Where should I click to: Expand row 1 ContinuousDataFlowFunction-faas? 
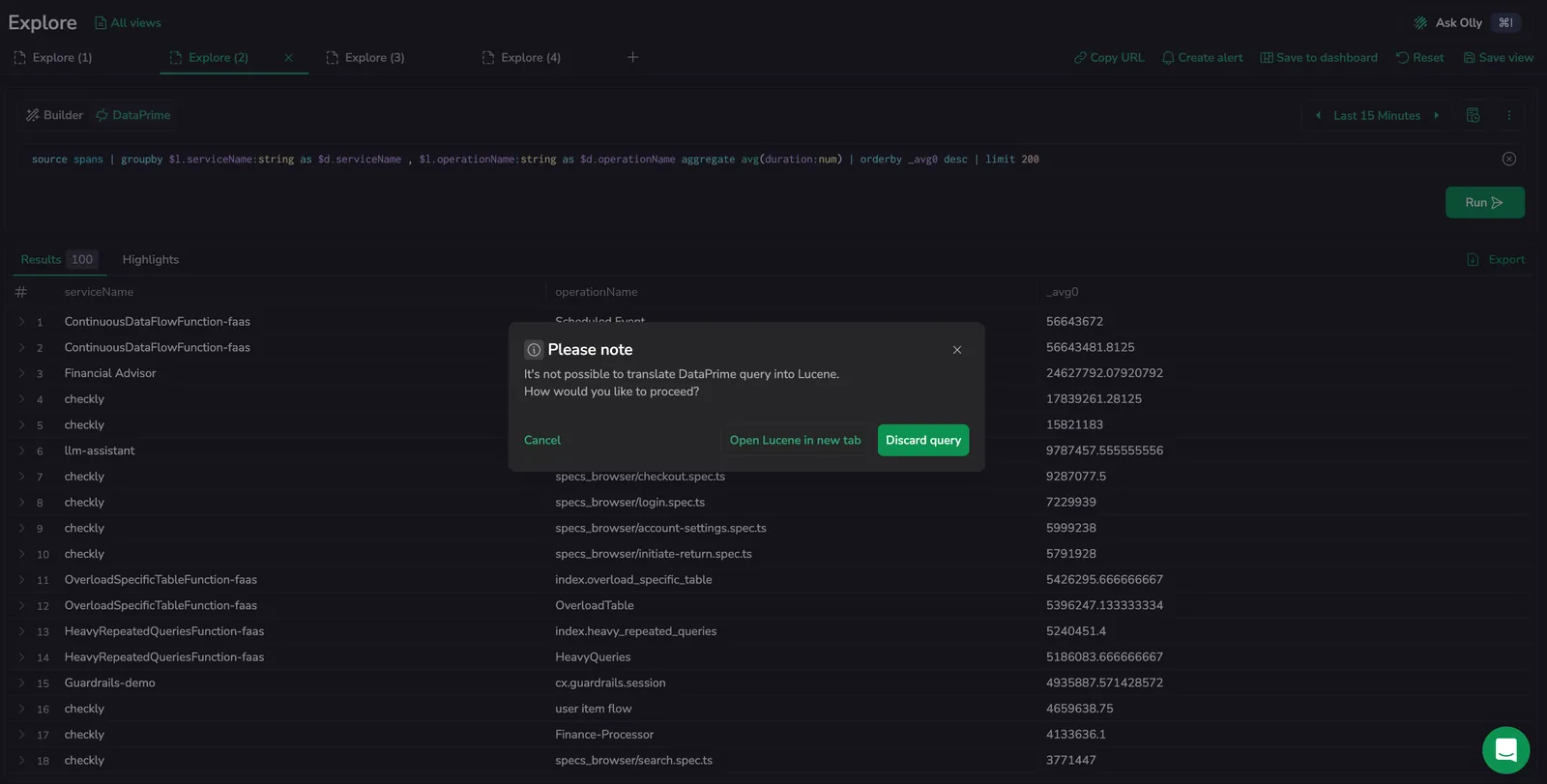tap(21, 321)
